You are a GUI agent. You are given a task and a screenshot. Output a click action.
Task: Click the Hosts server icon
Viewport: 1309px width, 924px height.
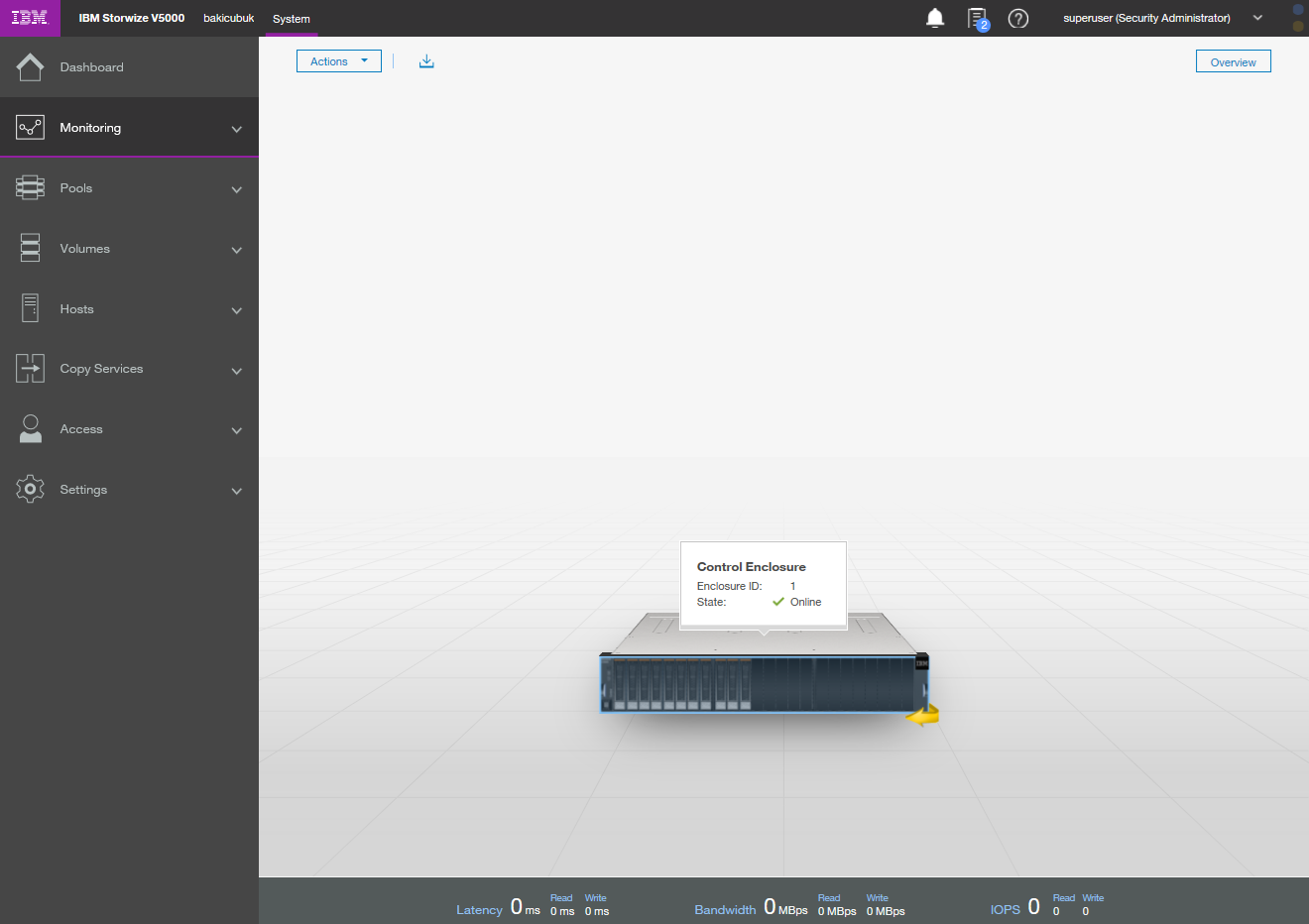30,308
